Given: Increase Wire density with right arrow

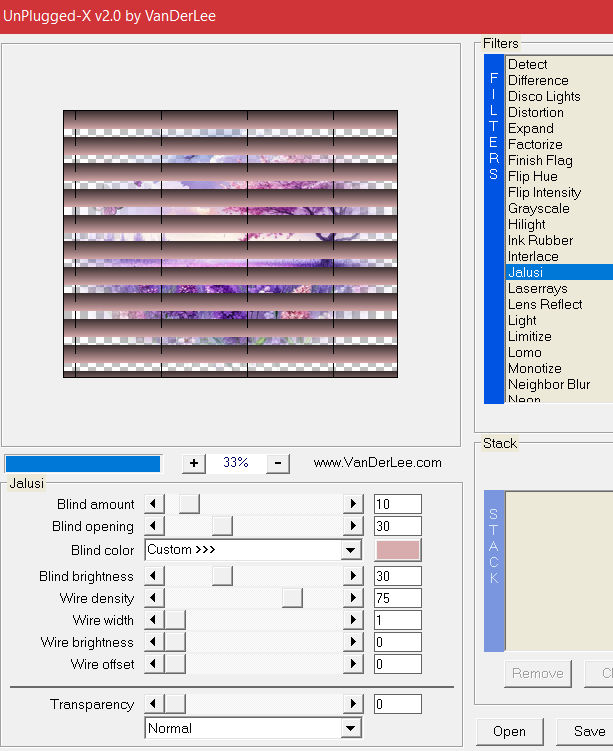Looking at the screenshot, I should pos(352,598).
